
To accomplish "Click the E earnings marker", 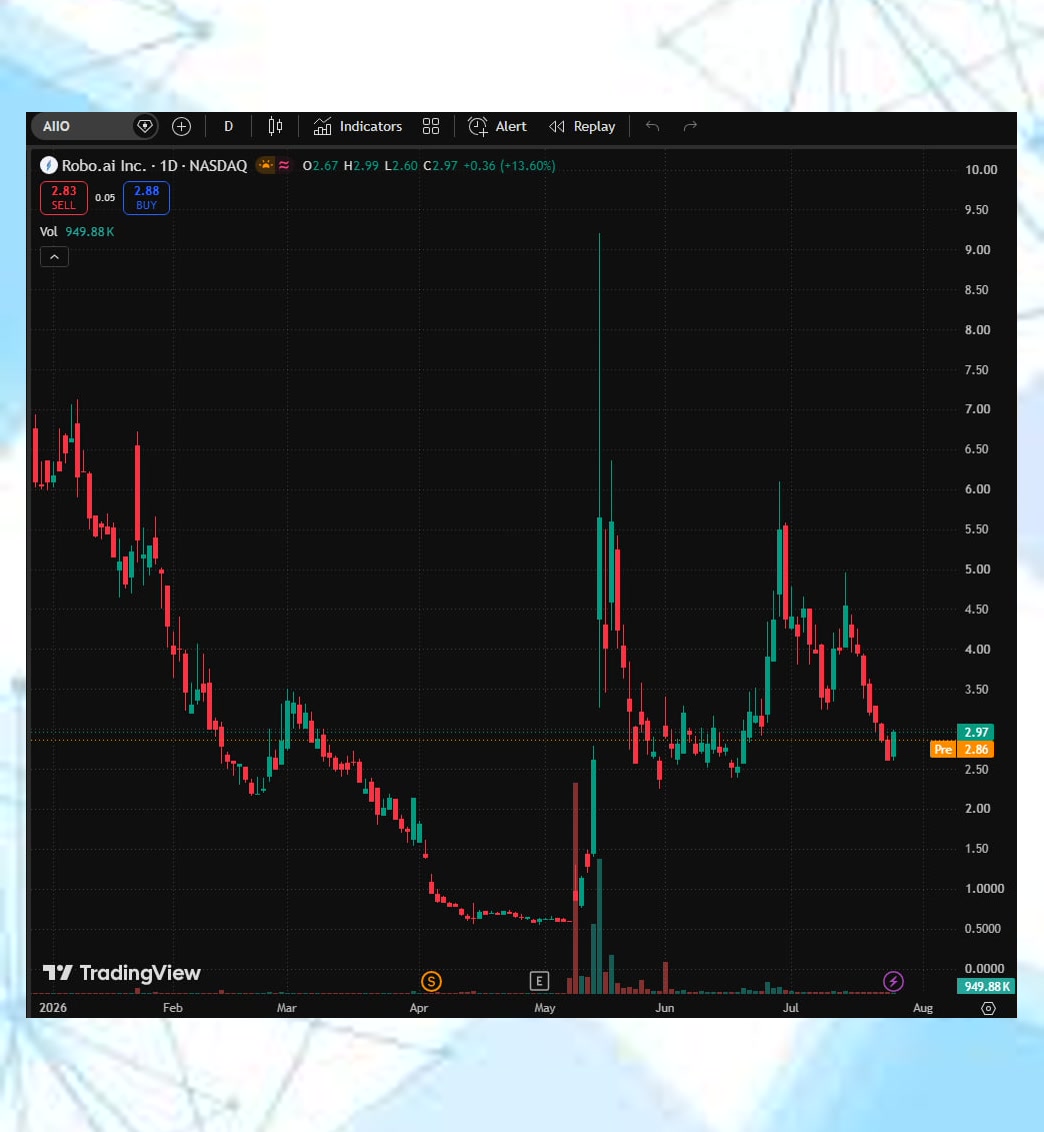I will coord(539,981).
